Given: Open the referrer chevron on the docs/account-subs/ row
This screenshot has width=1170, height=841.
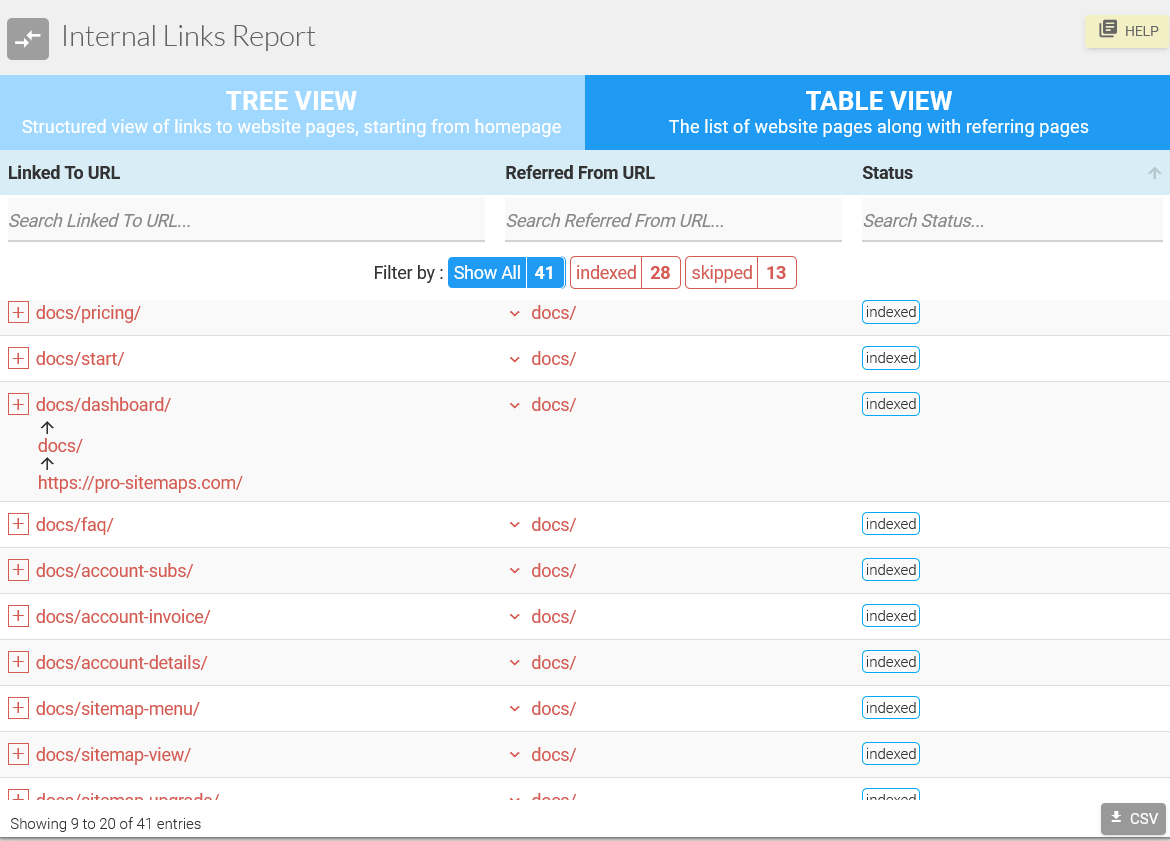Looking at the screenshot, I should pos(514,569).
